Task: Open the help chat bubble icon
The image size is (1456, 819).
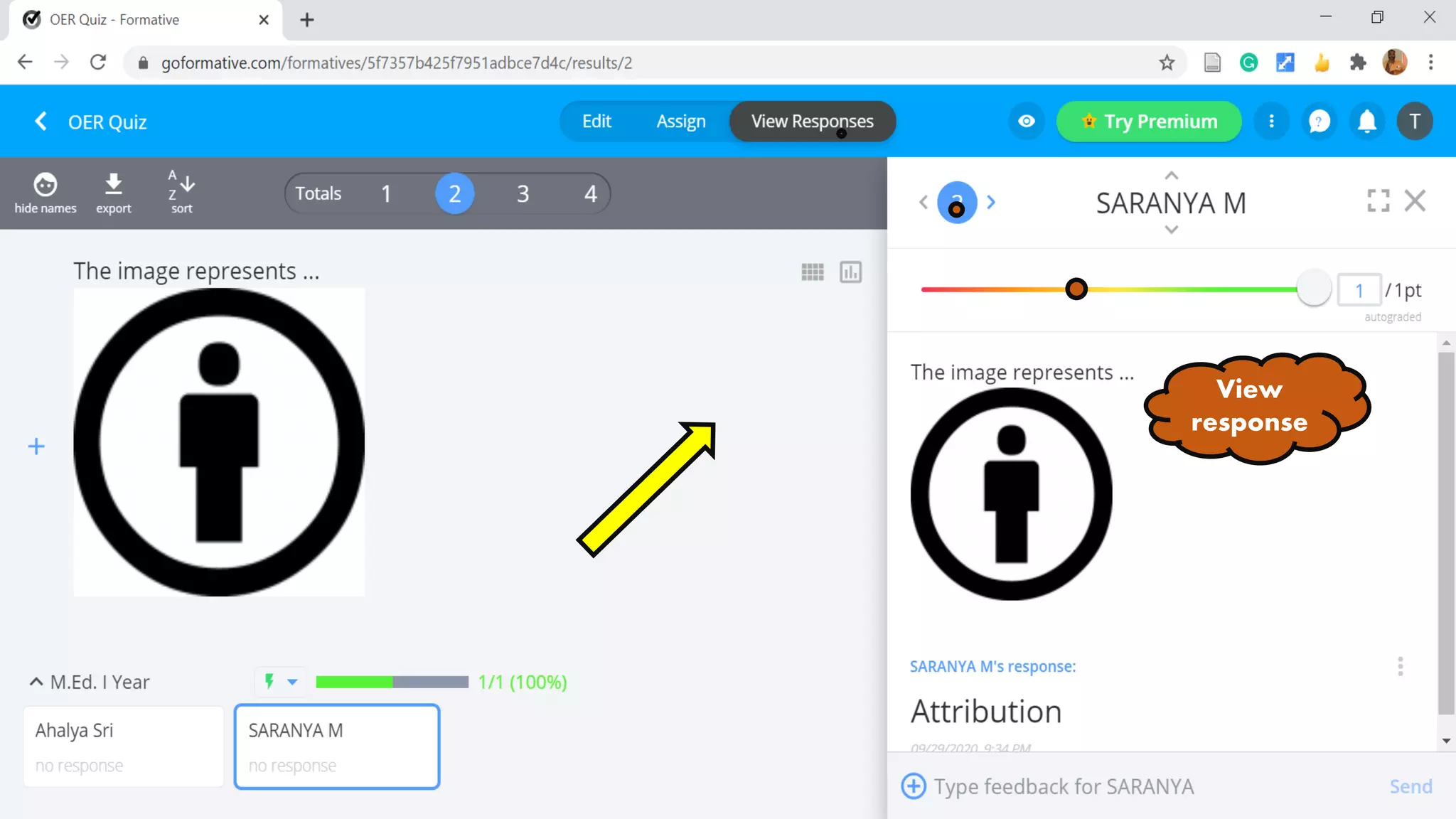Action: pos(1319,122)
